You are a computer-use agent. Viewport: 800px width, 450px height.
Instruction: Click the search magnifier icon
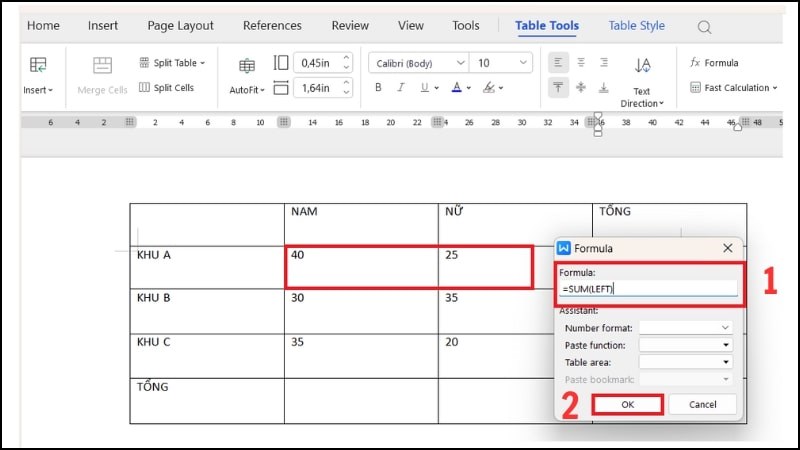click(704, 27)
